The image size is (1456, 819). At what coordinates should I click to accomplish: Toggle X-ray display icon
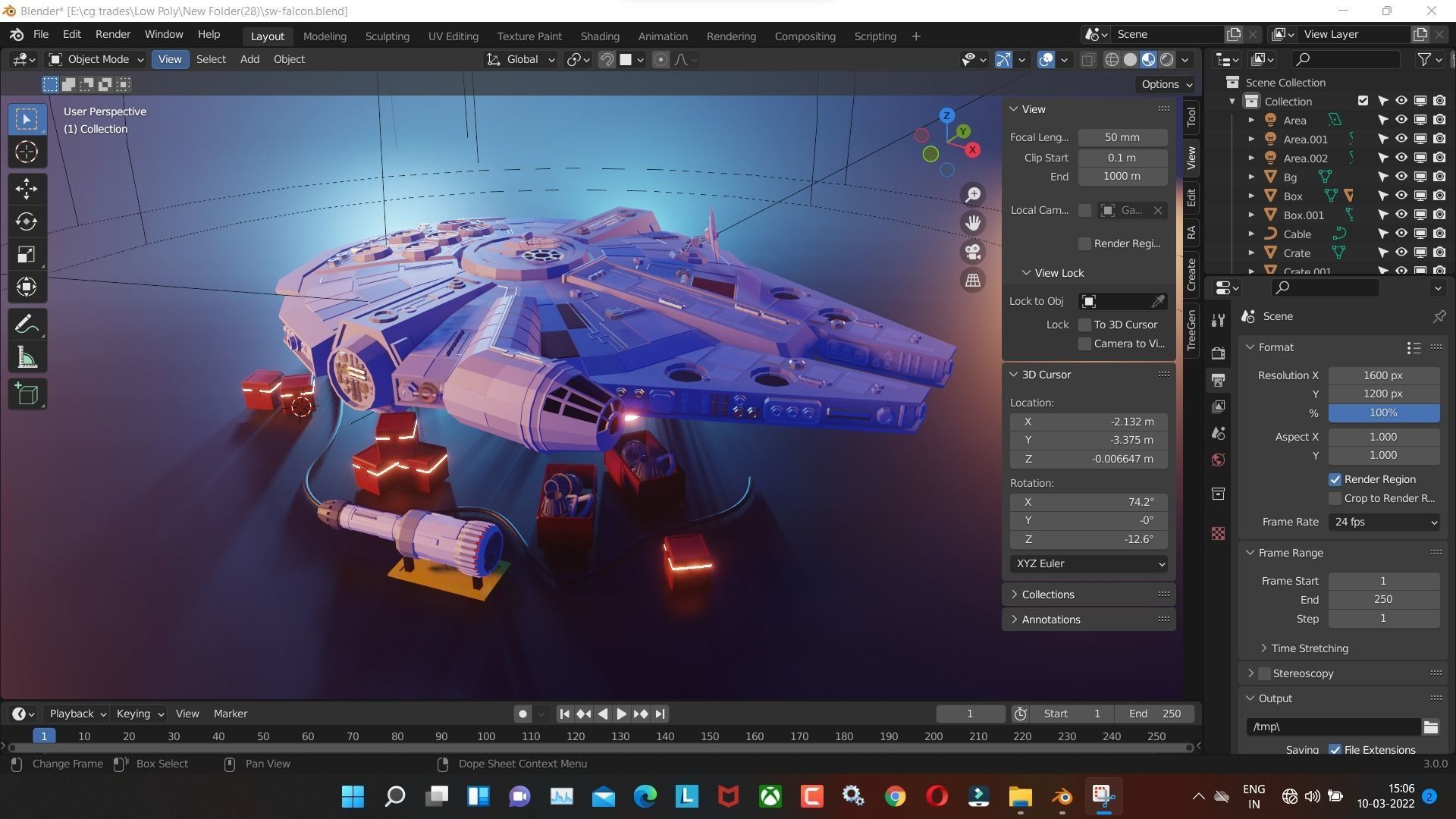1087,60
